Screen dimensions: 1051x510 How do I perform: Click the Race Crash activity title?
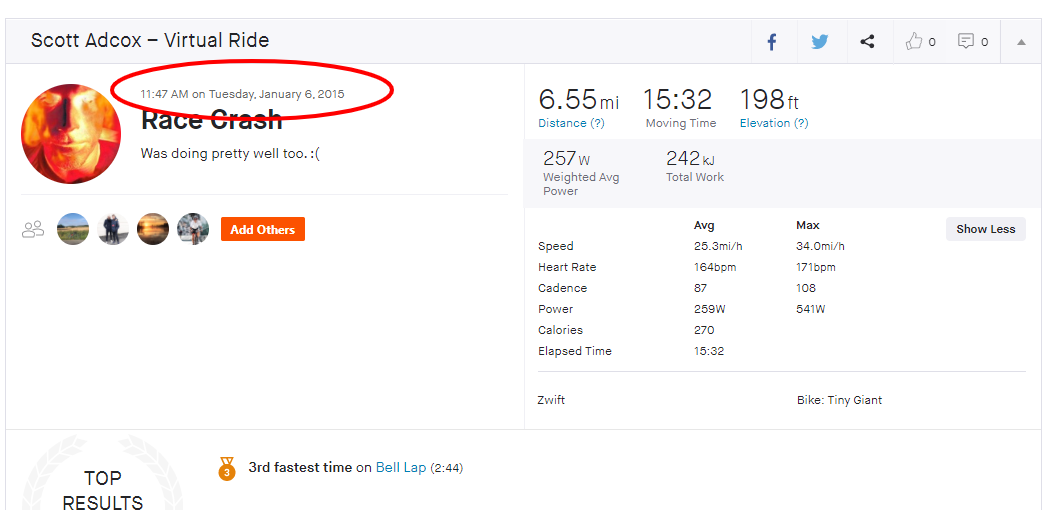(x=211, y=120)
